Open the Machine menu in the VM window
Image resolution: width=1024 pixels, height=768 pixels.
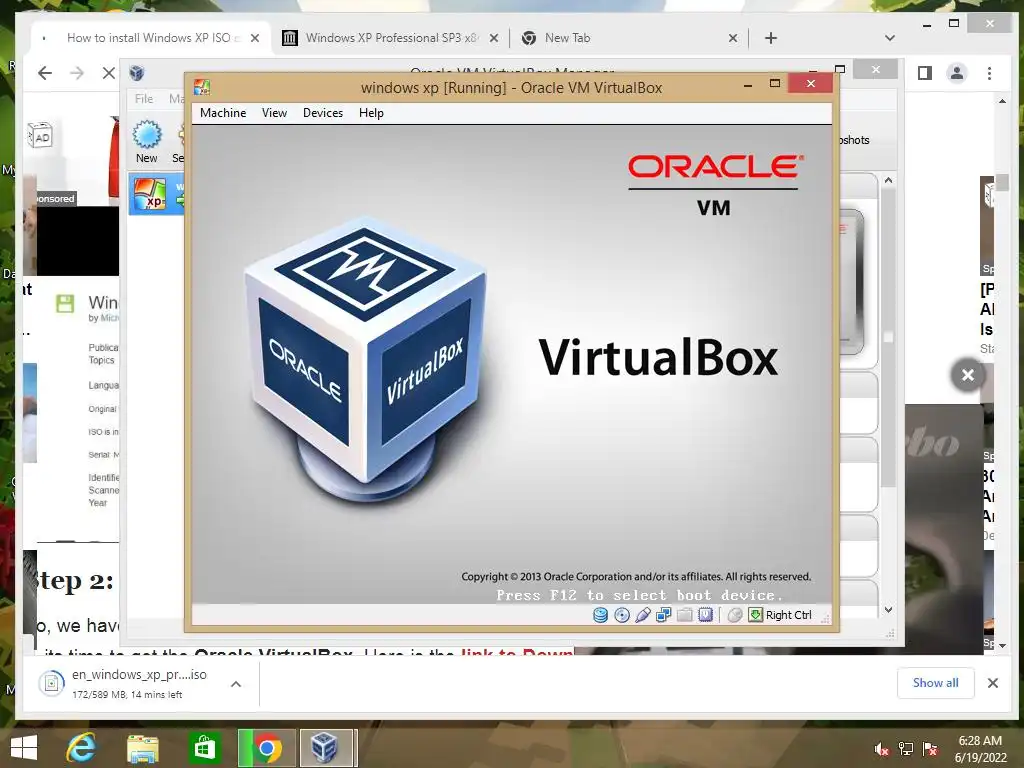[223, 113]
